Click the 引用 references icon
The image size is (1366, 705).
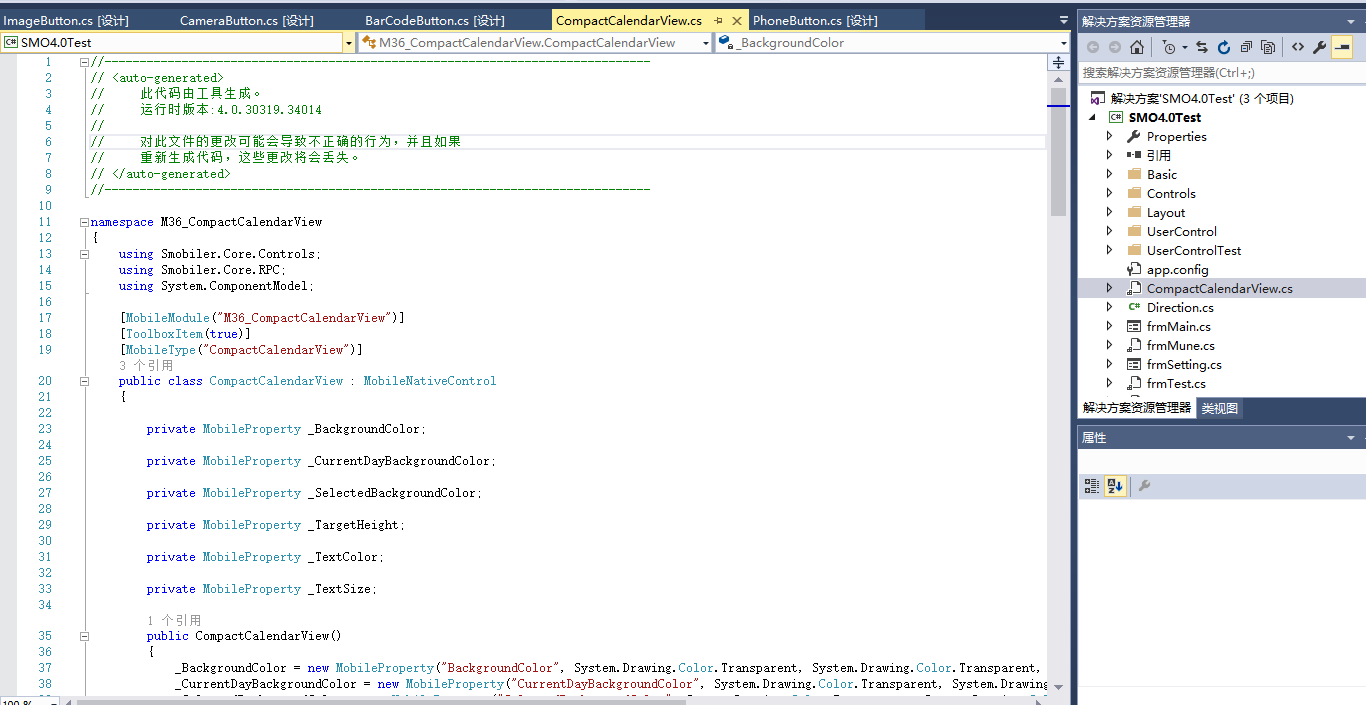(x=1134, y=156)
